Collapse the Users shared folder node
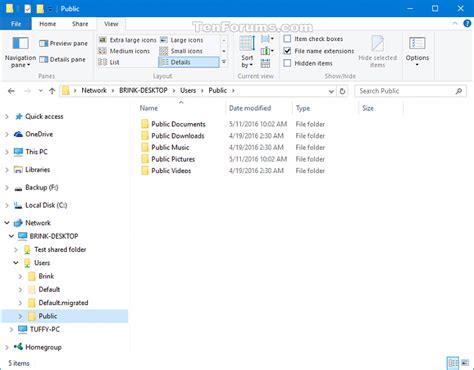 coord(16,263)
